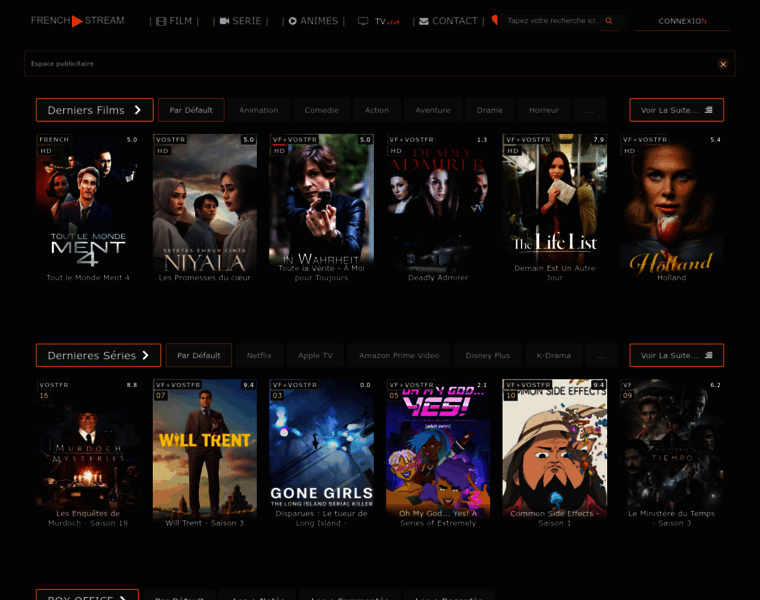Image resolution: width=760 pixels, height=600 pixels.
Task: Select the Comedie film filter
Action: pyautogui.click(x=321, y=110)
